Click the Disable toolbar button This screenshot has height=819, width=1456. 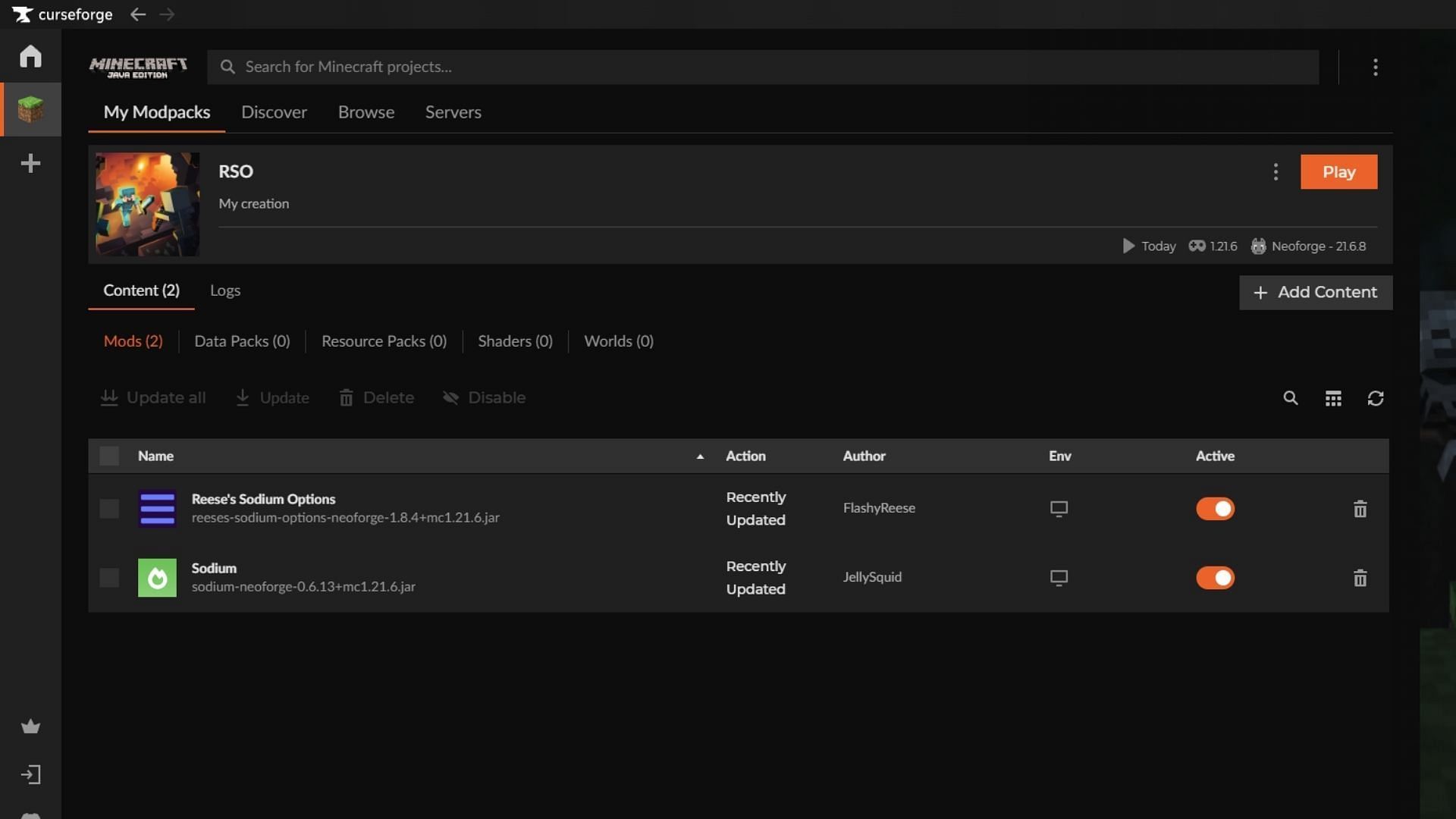click(x=484, y=398)
